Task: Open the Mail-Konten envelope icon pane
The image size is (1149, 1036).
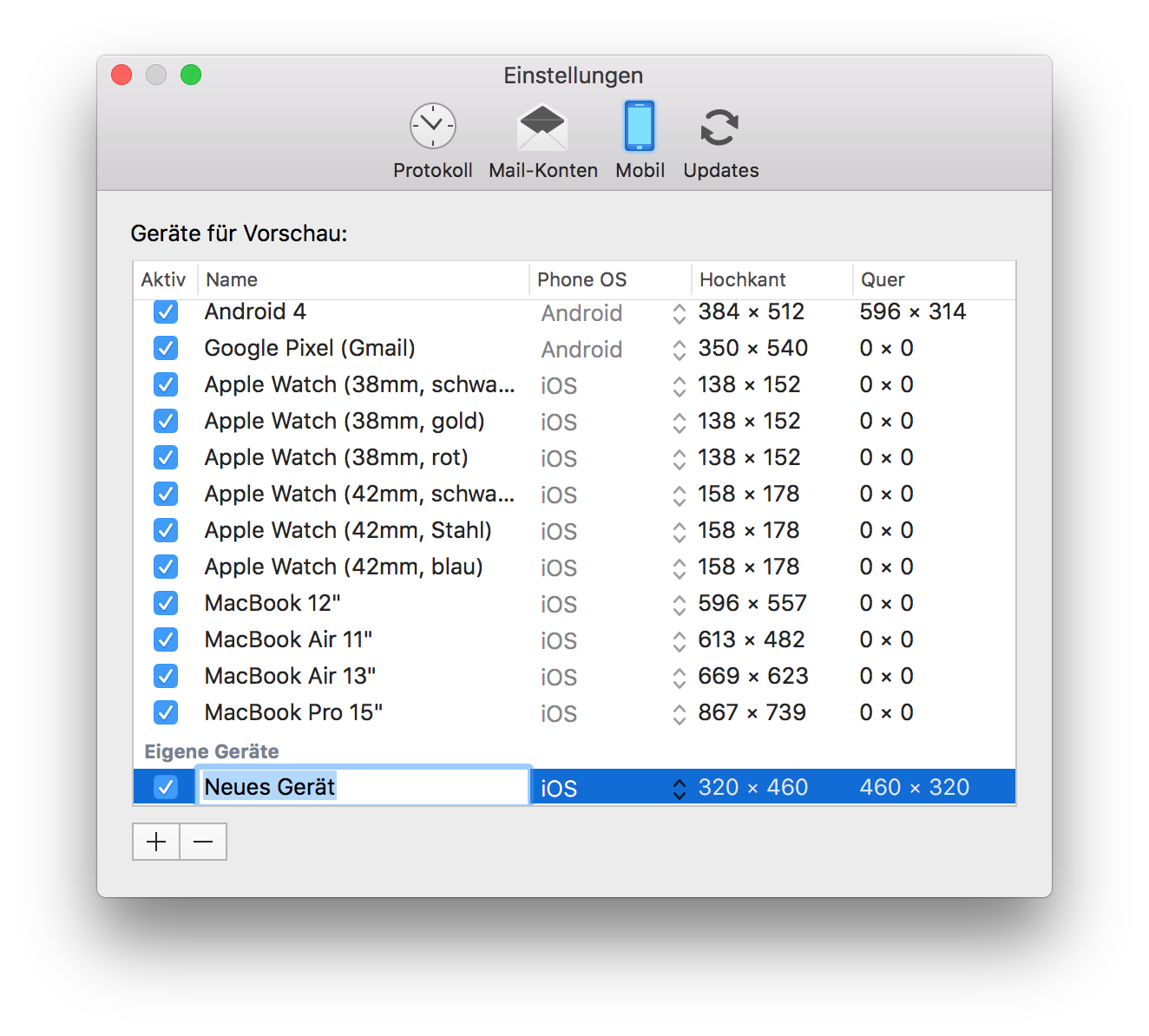Action: [x=542, y=141]
